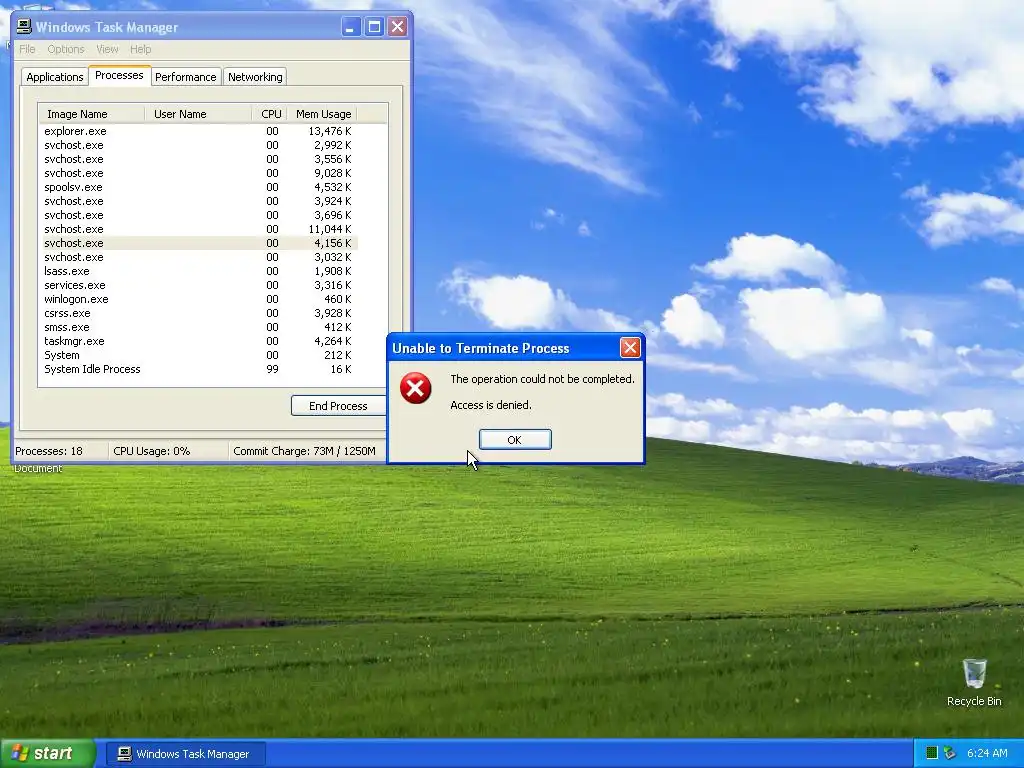Click the Commit Charge status bar entry
Image resolution: width=1024 pixels, height=768 pixels.
click(307, 451)
